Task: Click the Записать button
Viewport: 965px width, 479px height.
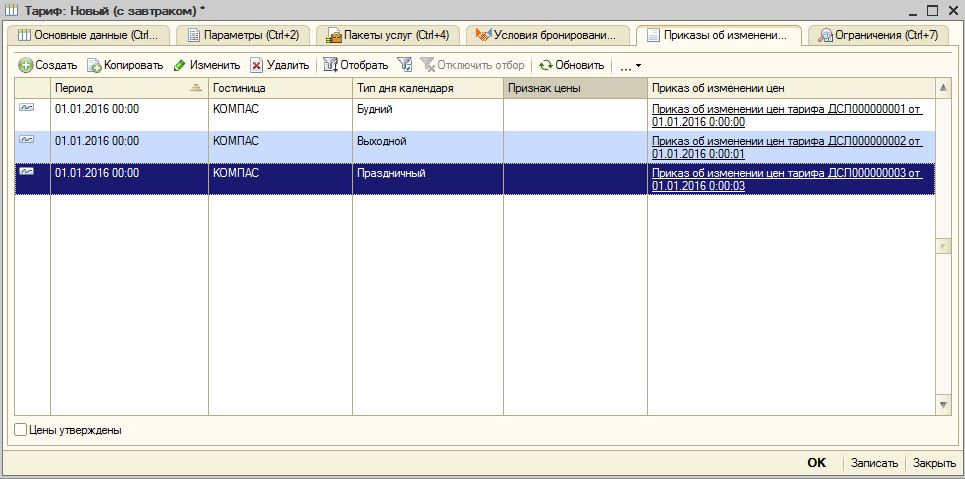Action: pyautogui.click(x=874, y=463)
